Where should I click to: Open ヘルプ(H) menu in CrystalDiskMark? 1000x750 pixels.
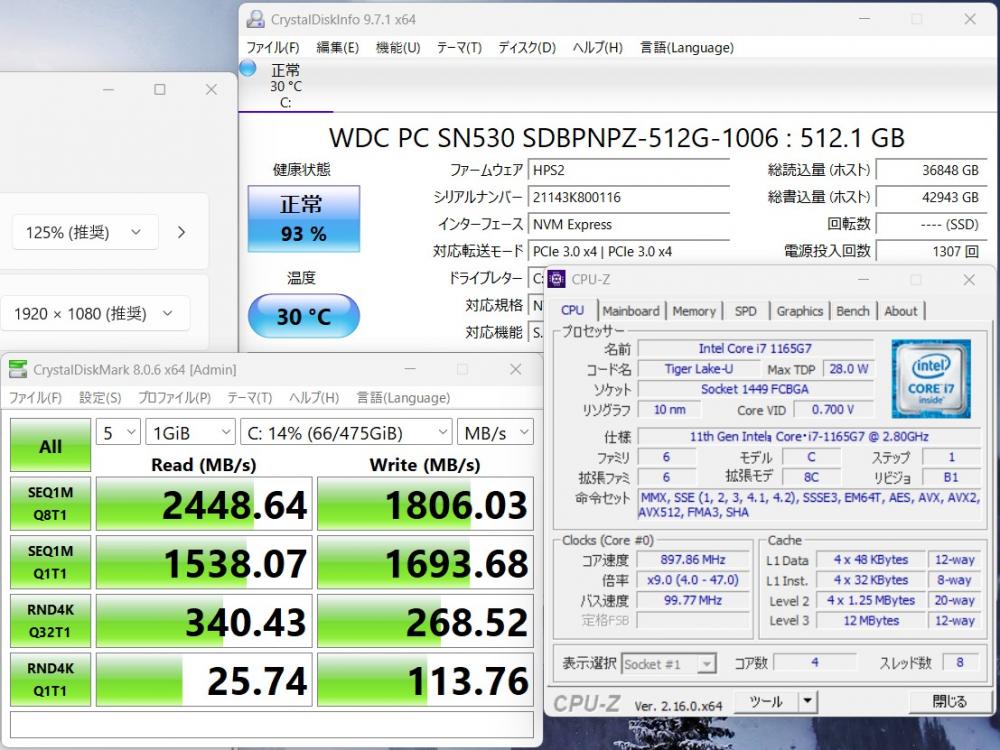click(314, 397)
